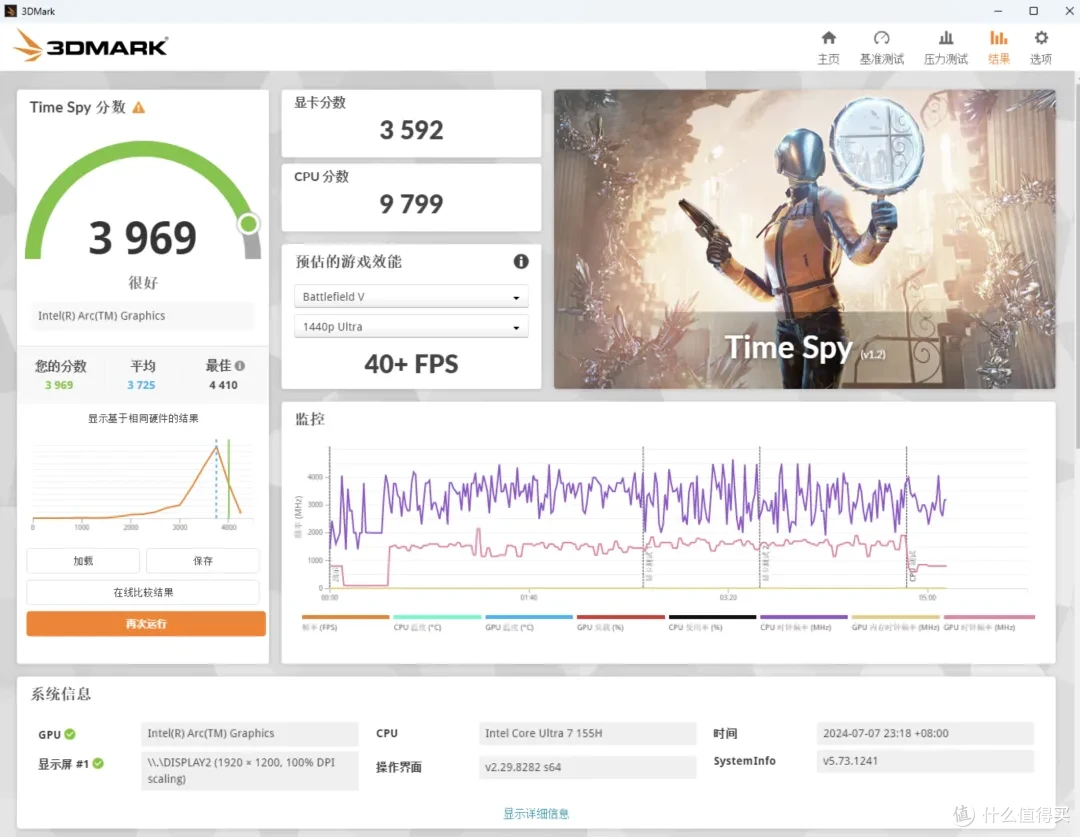Click the DISPLAY2 1920 × 1200 field
The image size is (1080, 837).
point(250,770)
